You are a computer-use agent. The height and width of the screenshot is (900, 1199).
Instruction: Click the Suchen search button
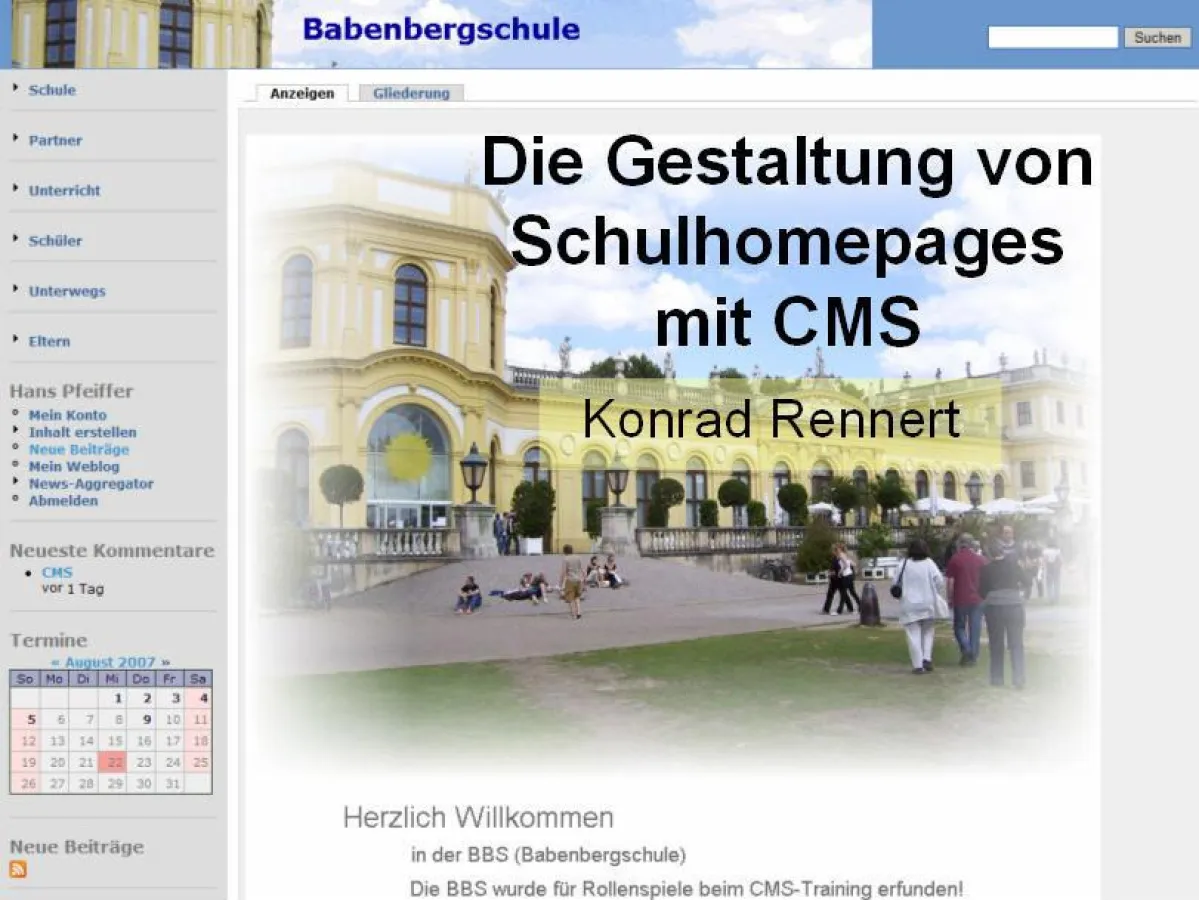click(x=1157, y=38)
